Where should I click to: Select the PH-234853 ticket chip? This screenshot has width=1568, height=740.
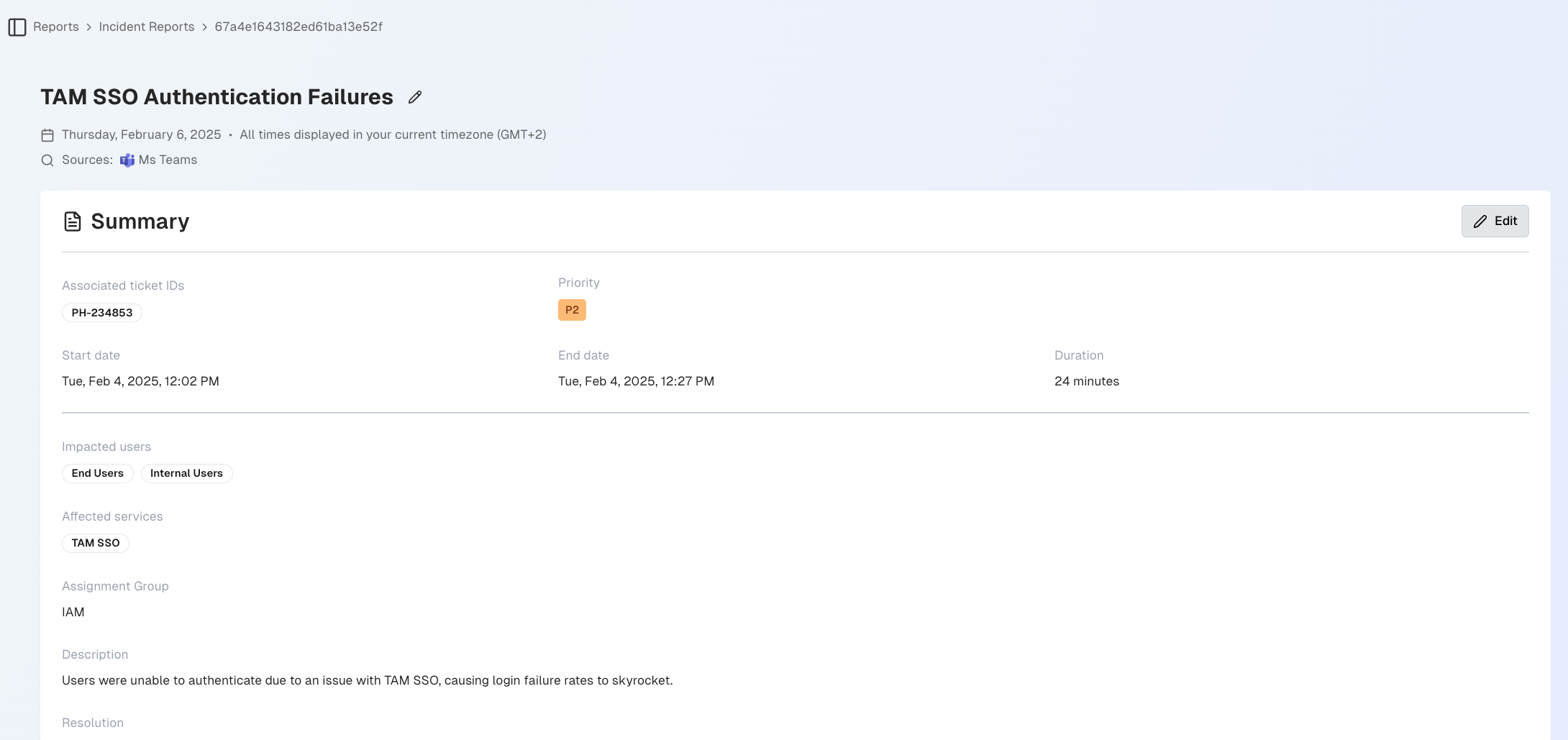102,313
